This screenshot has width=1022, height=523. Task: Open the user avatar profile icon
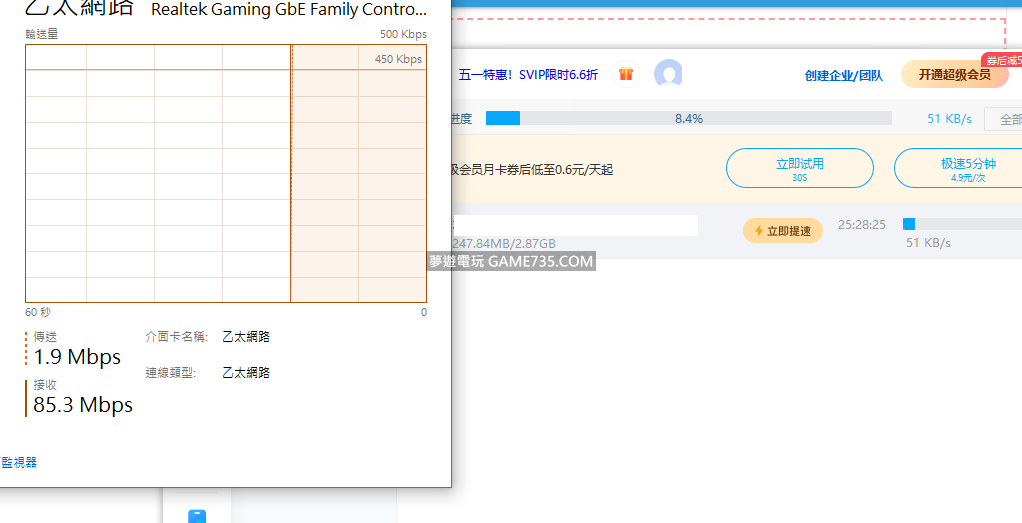pyautogui.click(x=668, y=74)
